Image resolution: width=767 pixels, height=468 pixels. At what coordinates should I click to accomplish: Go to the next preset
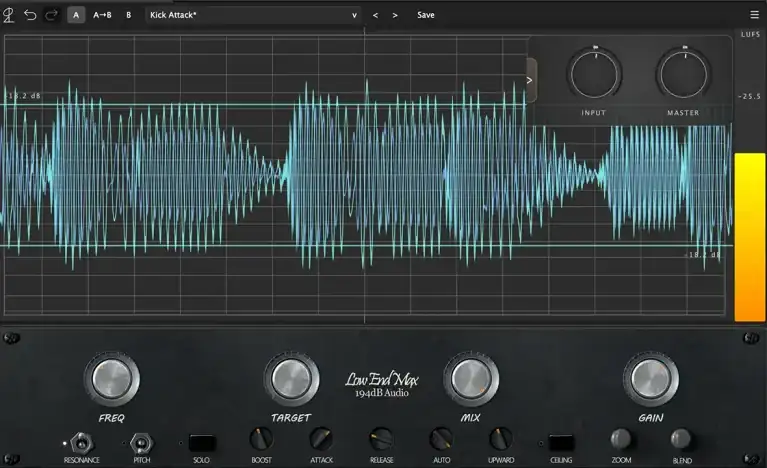click(395, 15)
